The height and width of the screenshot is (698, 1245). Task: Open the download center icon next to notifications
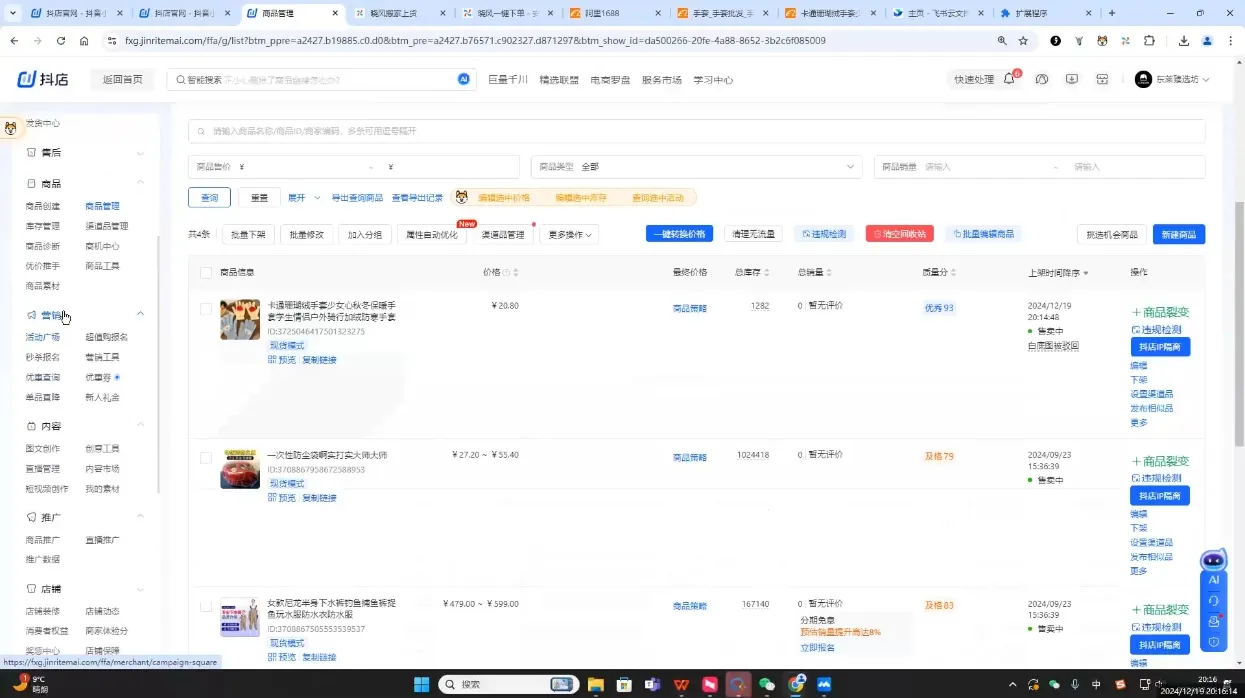pyautogui.click(x=1071, y=79)
